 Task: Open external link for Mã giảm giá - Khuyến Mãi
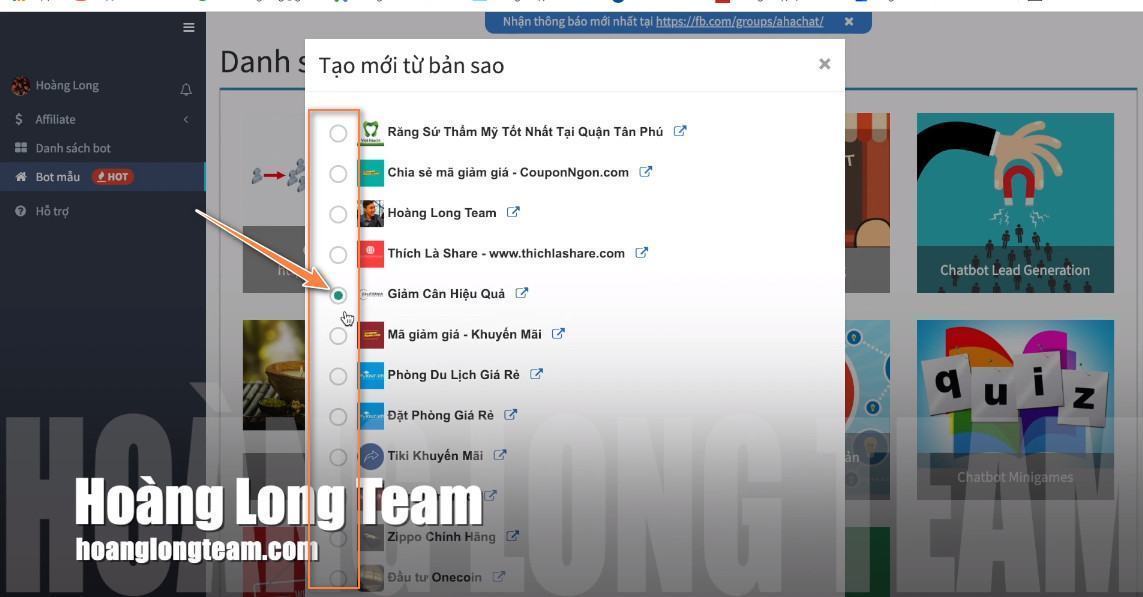tap(558, 334)
